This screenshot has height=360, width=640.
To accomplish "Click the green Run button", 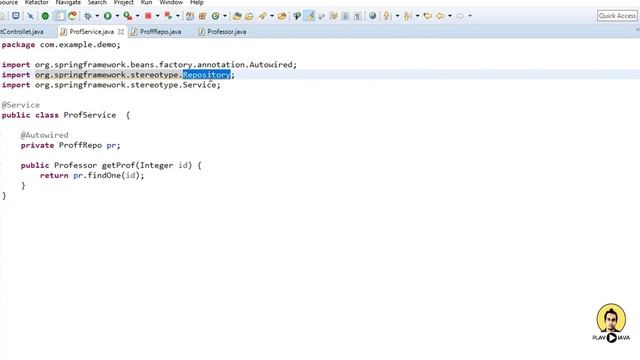I will coord(108,16).
